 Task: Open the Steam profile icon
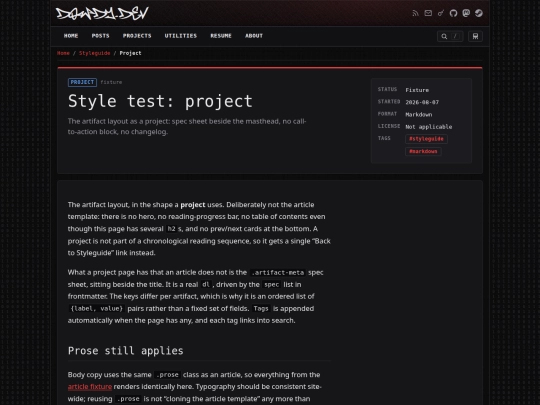pos(479,13)
